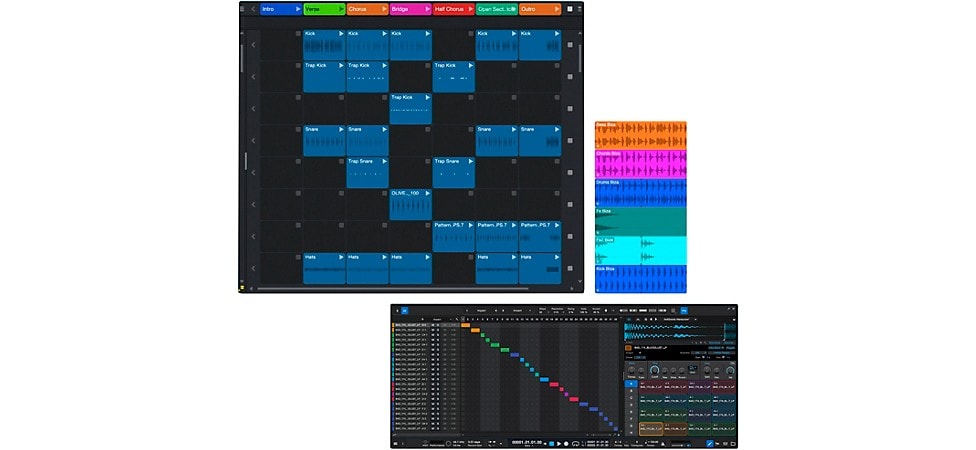The height and width of the screenshot is (450, 976).
Task: Click Play in the bottom window transport
Action: [559, 444]
